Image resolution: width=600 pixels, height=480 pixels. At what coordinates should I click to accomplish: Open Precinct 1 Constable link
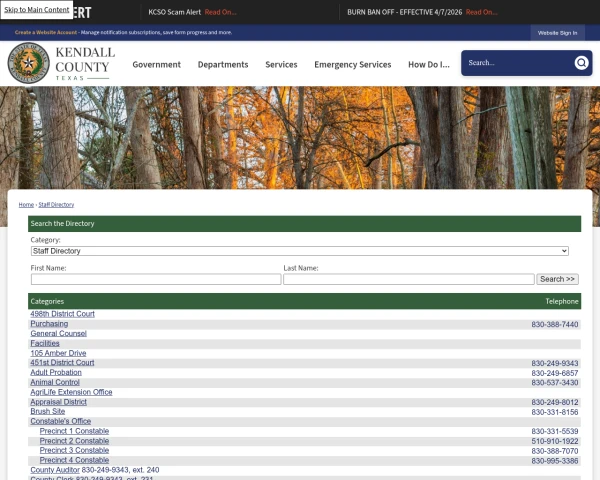pos(75,431)
